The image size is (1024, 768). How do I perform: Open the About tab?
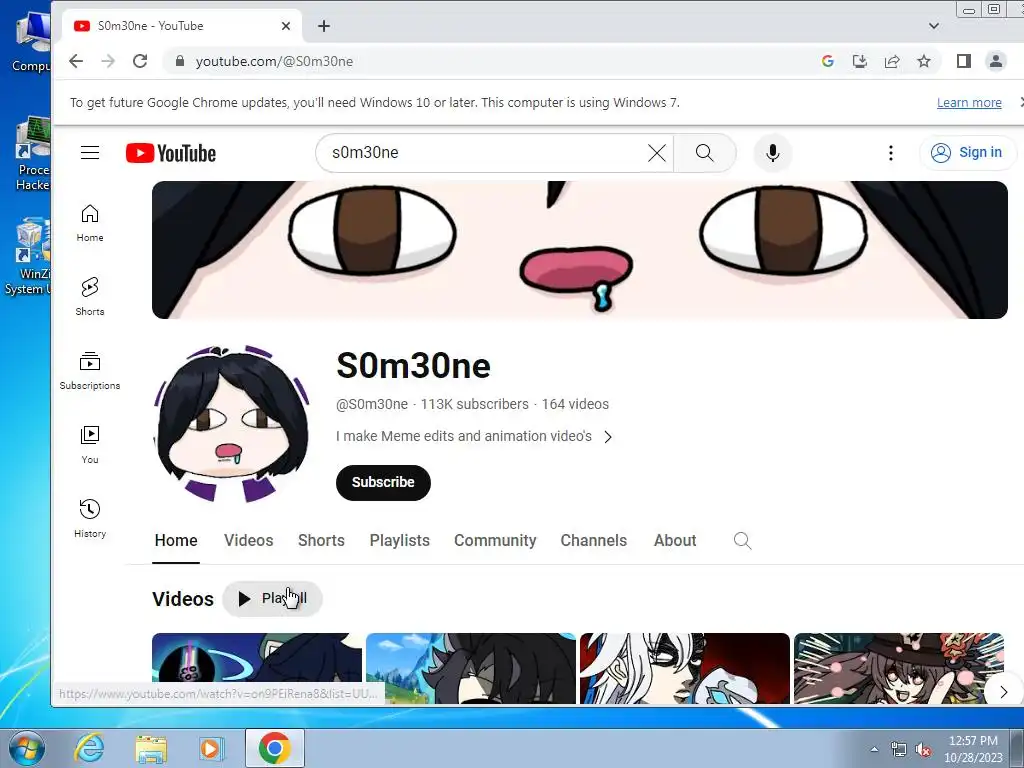click(675, 541)
